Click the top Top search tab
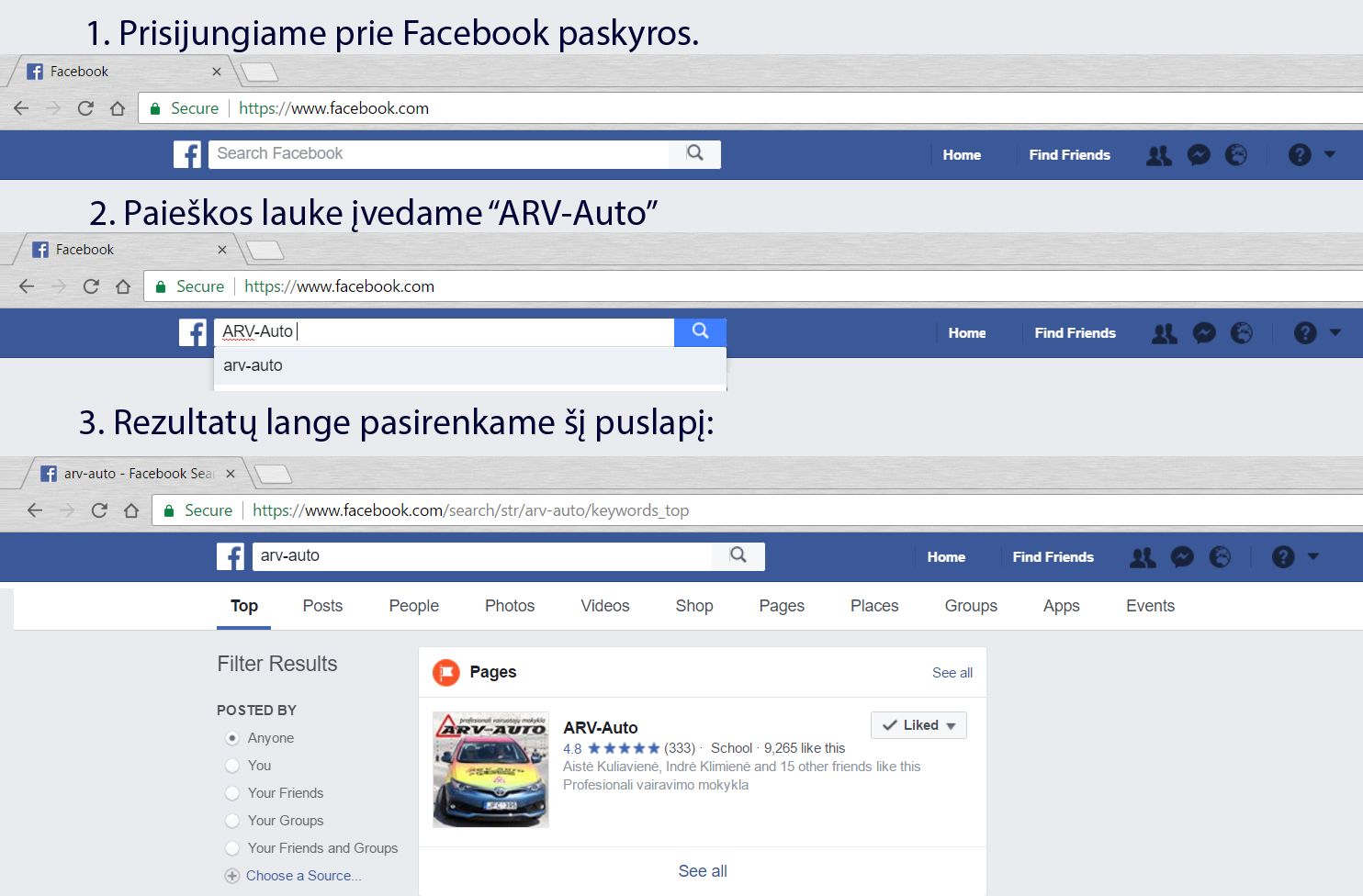The width and height of the screenshot is (1363, 896). click(x=244, y=606)
